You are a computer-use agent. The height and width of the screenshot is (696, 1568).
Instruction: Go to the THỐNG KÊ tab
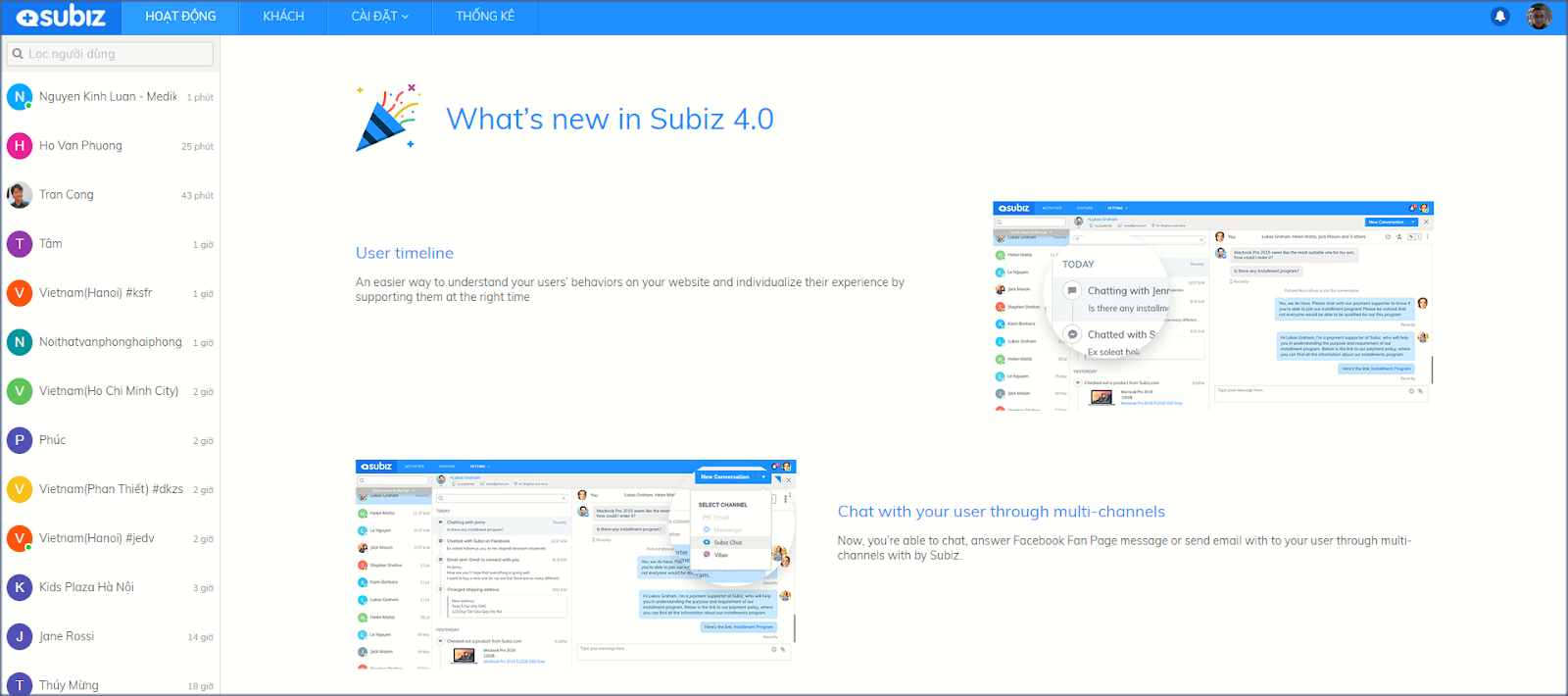485,17
